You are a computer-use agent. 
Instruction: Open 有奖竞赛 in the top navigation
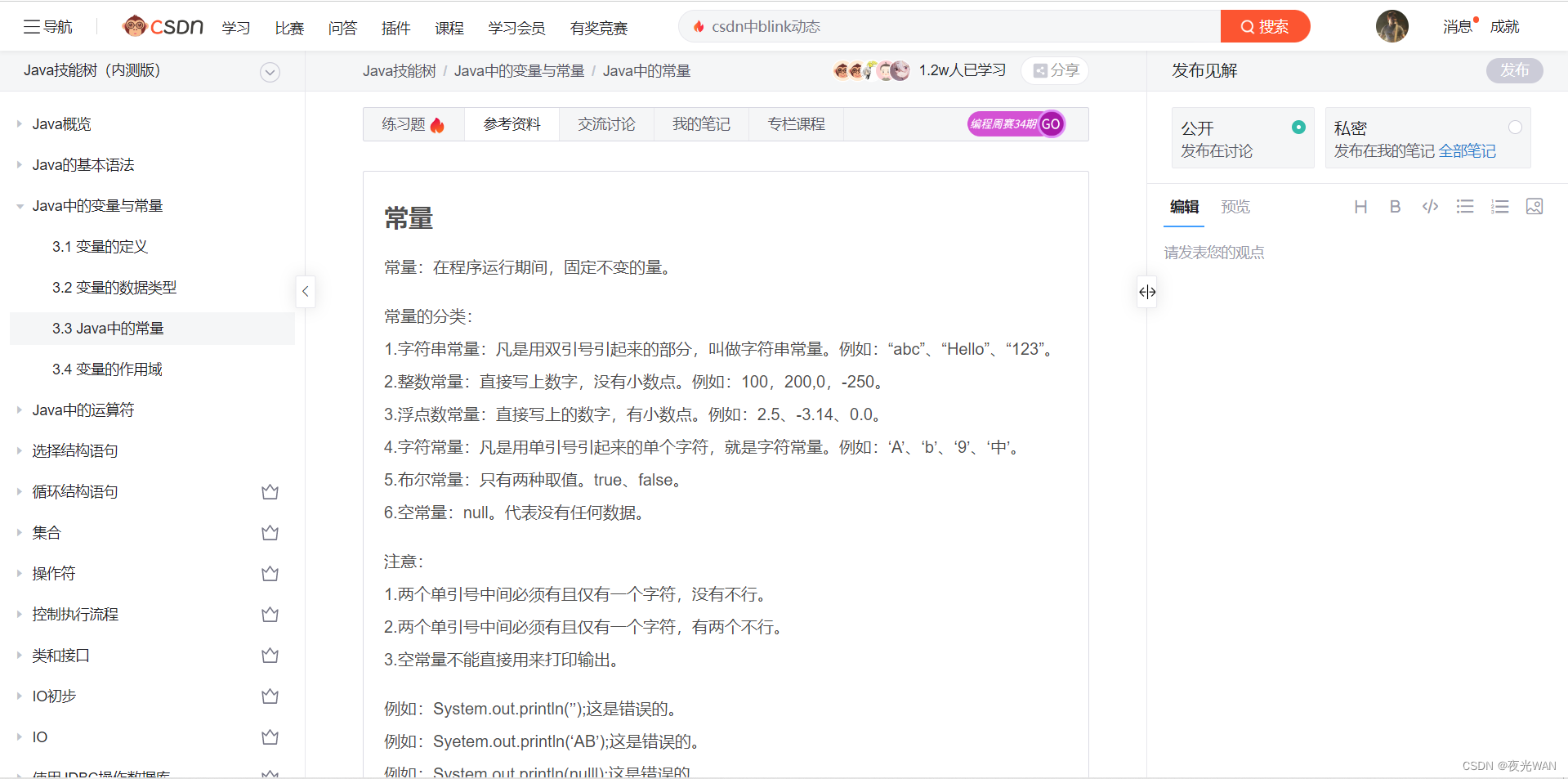[x=599, y=28]
